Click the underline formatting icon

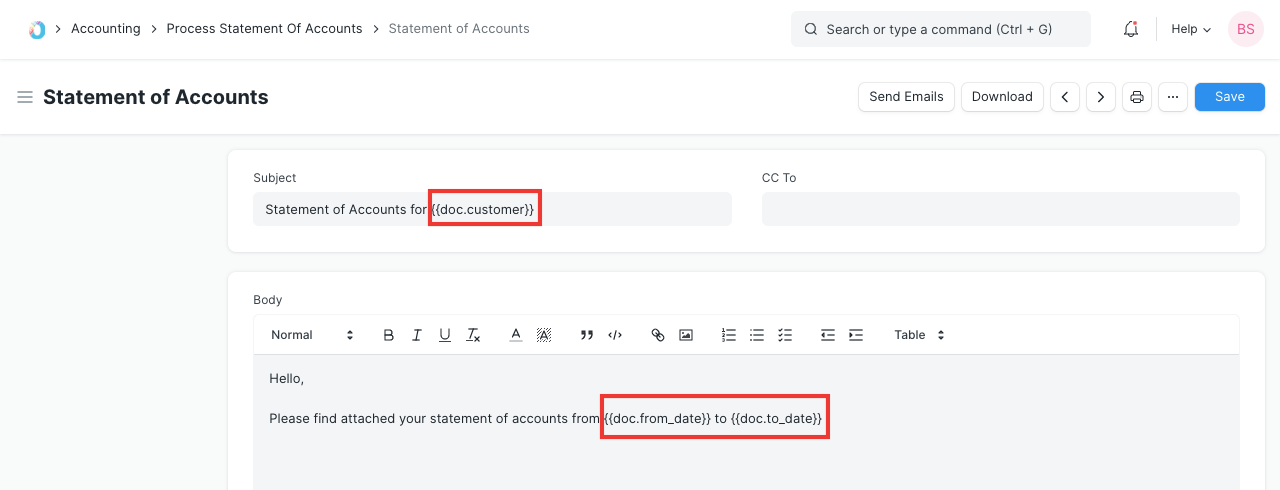click(445, 335)
